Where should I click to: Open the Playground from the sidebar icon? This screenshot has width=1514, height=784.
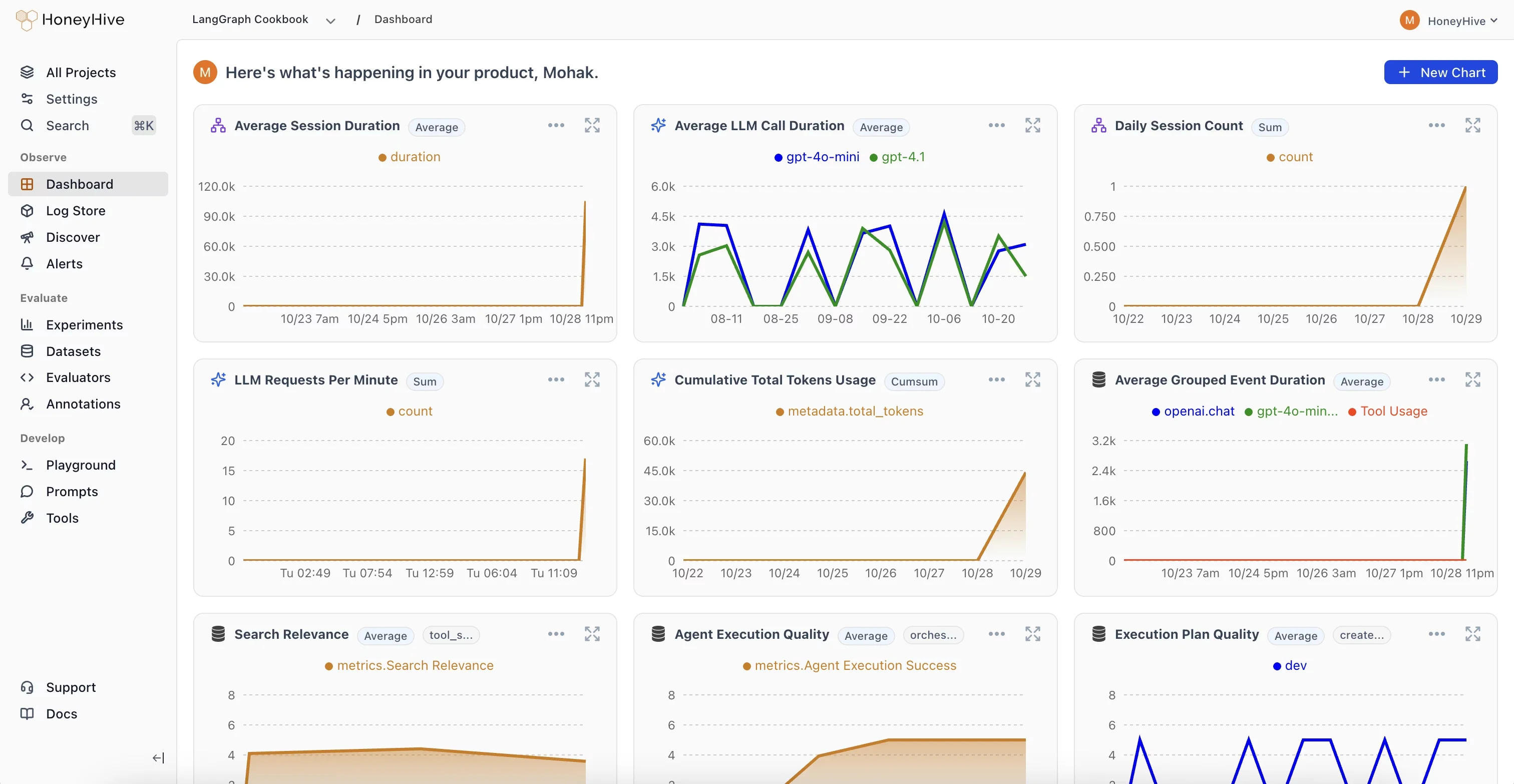point(28,465)
